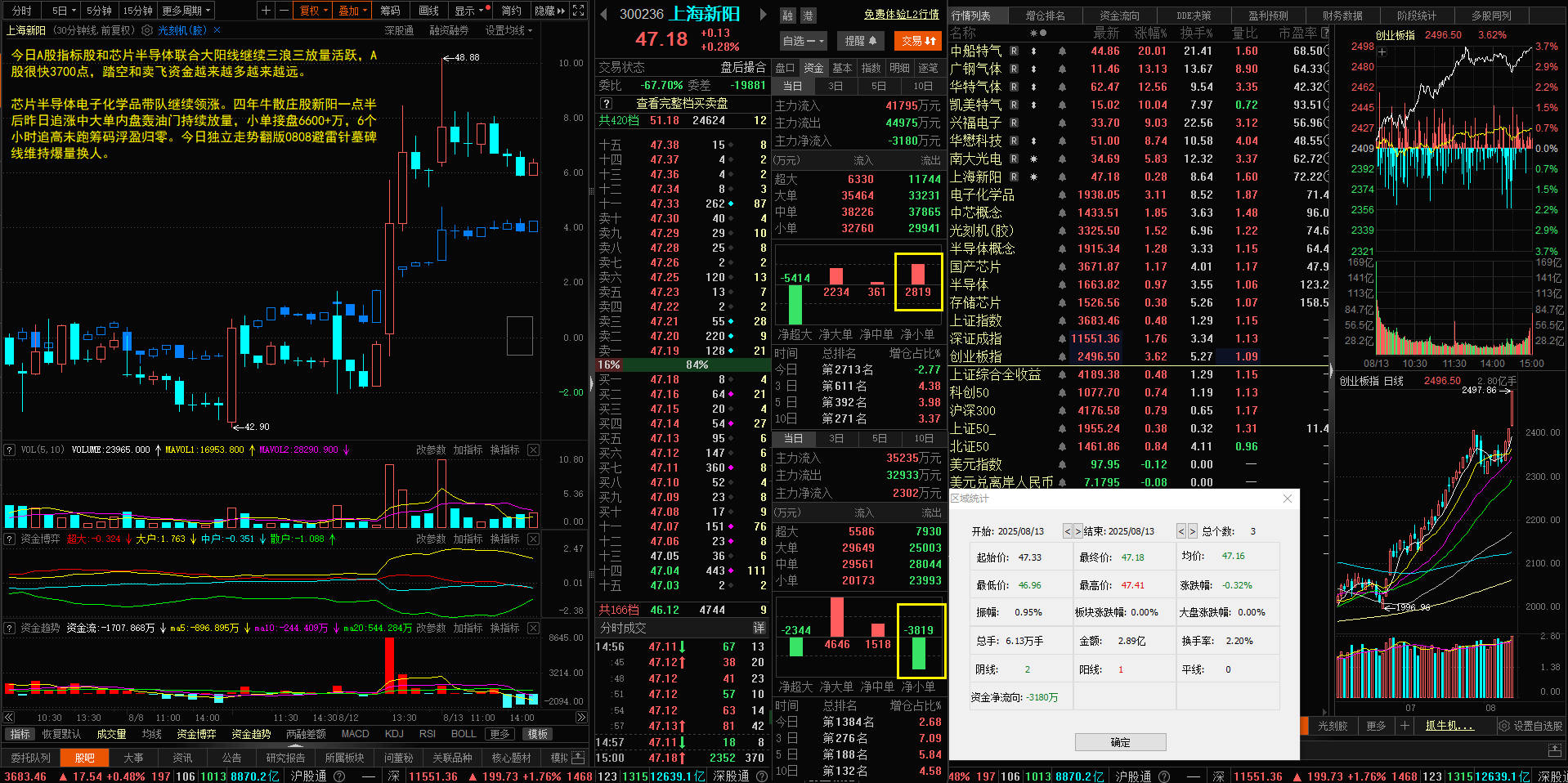The width and height of the screenshot is (1568, 783).
Task: Remove the 光刻机(胶) overlay with the X icon
Action: click(217, 30)
